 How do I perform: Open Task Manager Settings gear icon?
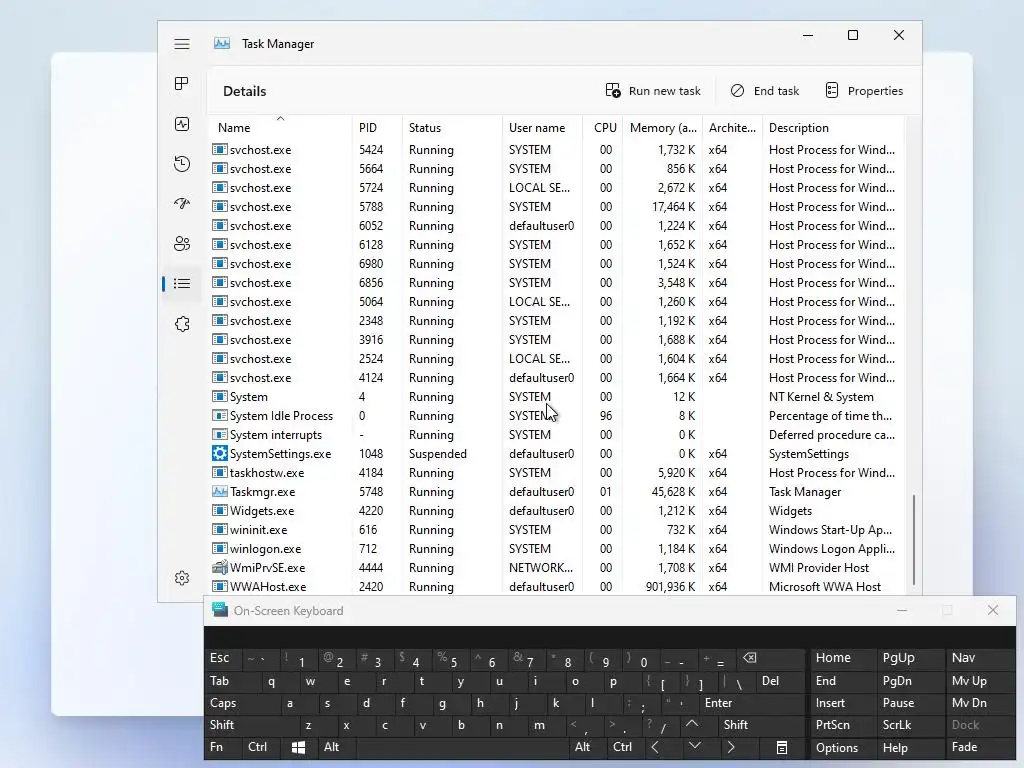(x=182, y=578)
